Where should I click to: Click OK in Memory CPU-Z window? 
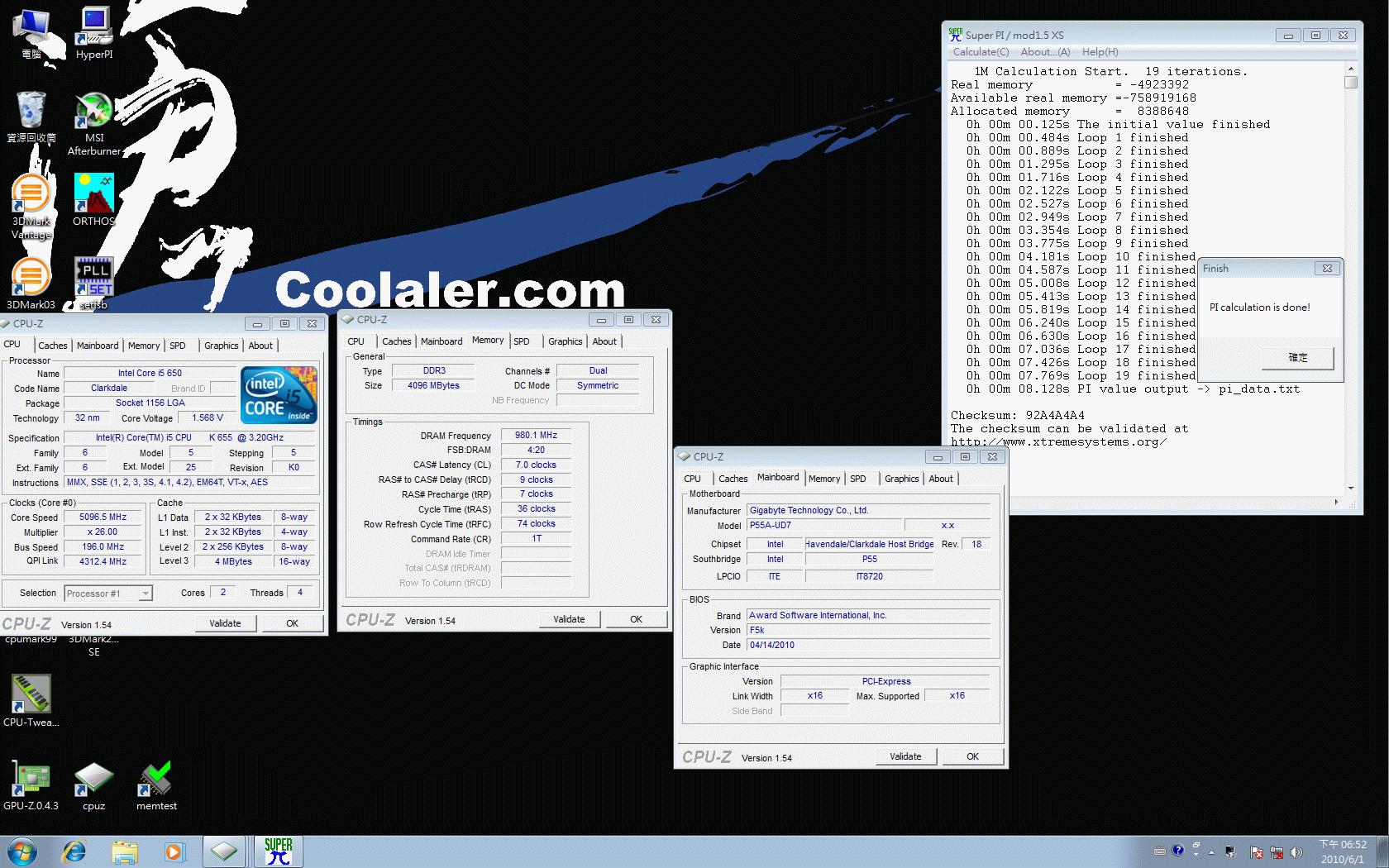click(x=636, y=619)
